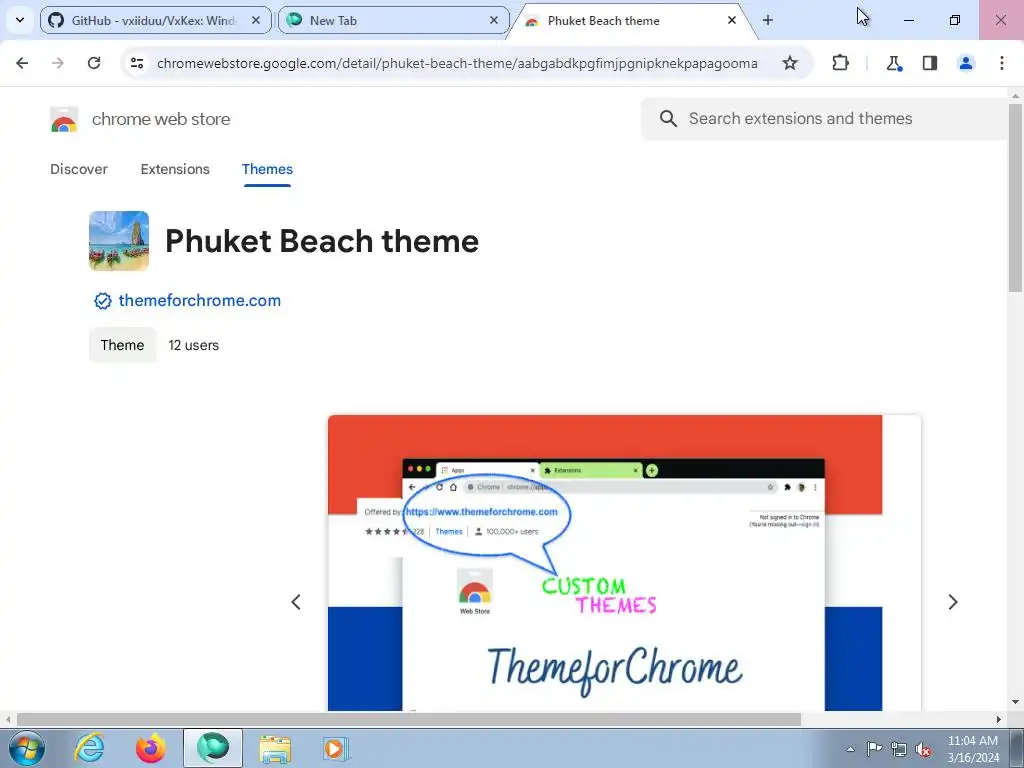Open the Windows Start button
The image size is (1024, 768).
[x=27, y=748]
